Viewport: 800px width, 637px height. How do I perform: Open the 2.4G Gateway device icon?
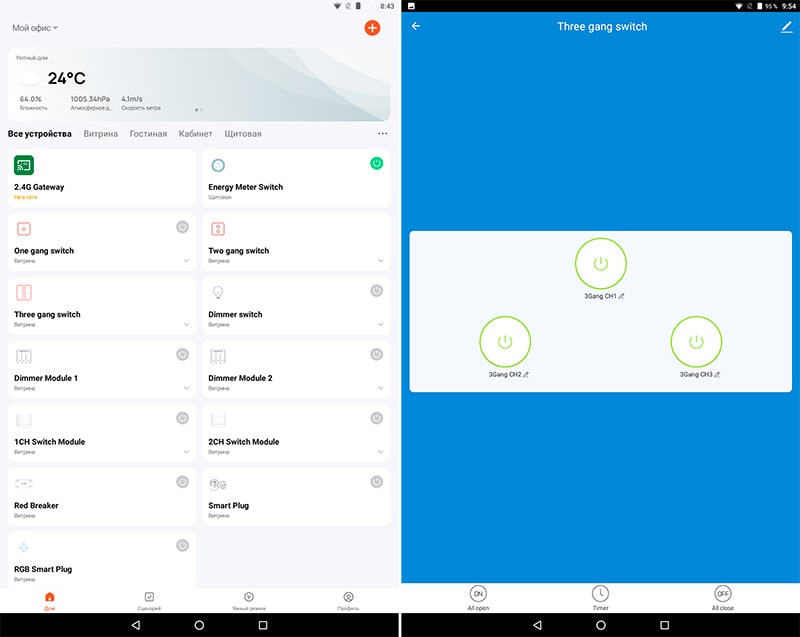pyautogui.click(x=24, y=165)
